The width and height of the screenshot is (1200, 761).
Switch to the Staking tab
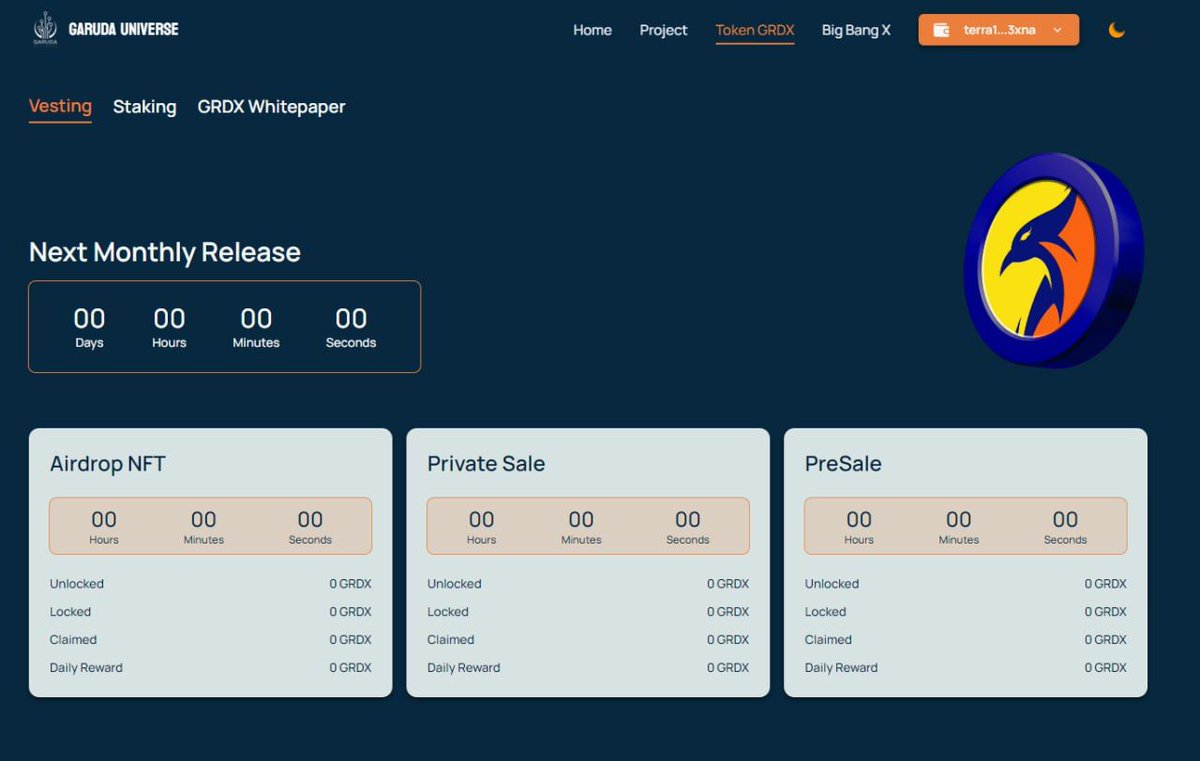(x=144, y=106)
